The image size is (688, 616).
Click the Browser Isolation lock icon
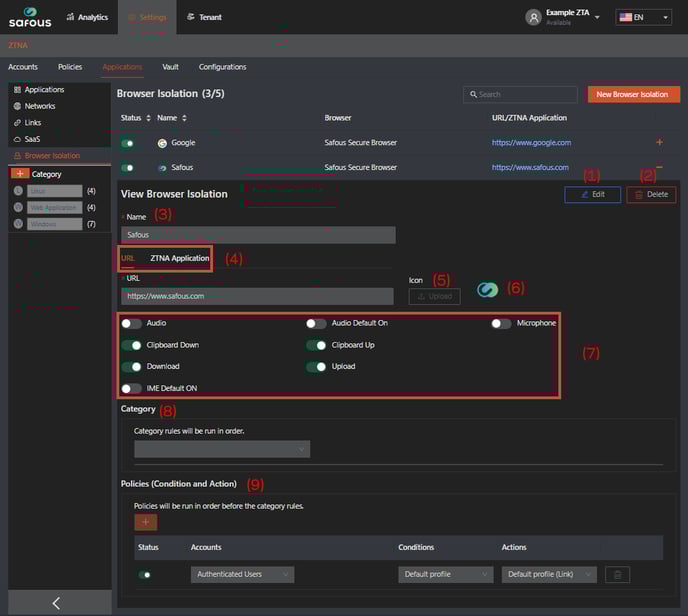coord(17,156)
